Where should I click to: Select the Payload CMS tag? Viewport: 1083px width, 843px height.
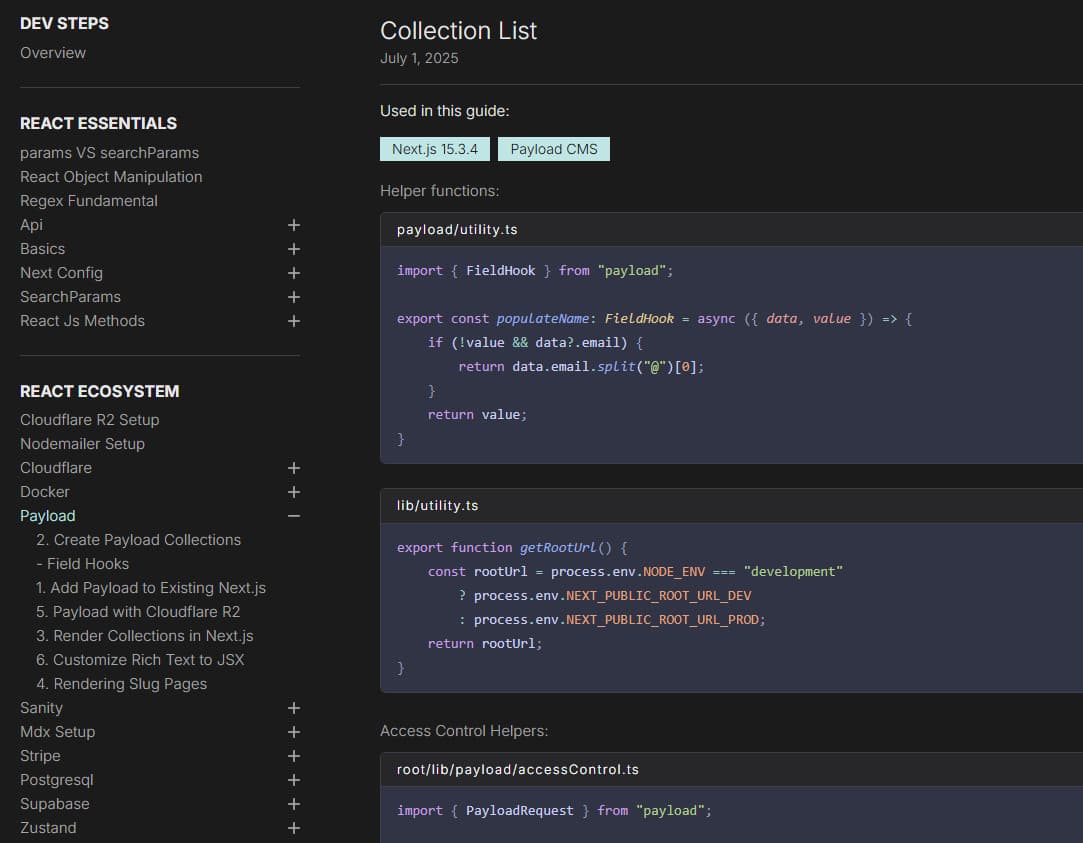coord(553,149)
